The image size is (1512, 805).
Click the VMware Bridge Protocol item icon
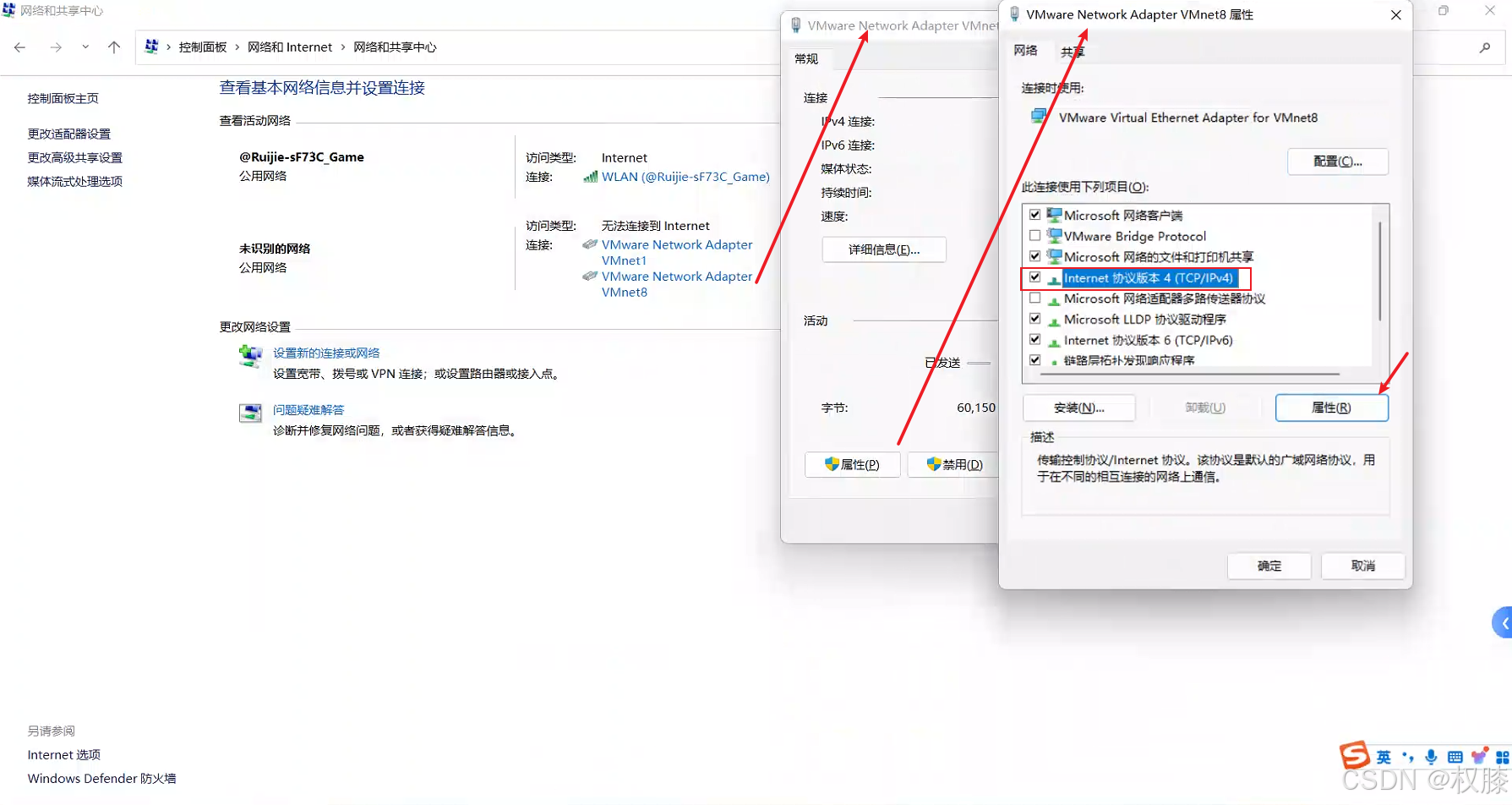(x=1054, y=236)
